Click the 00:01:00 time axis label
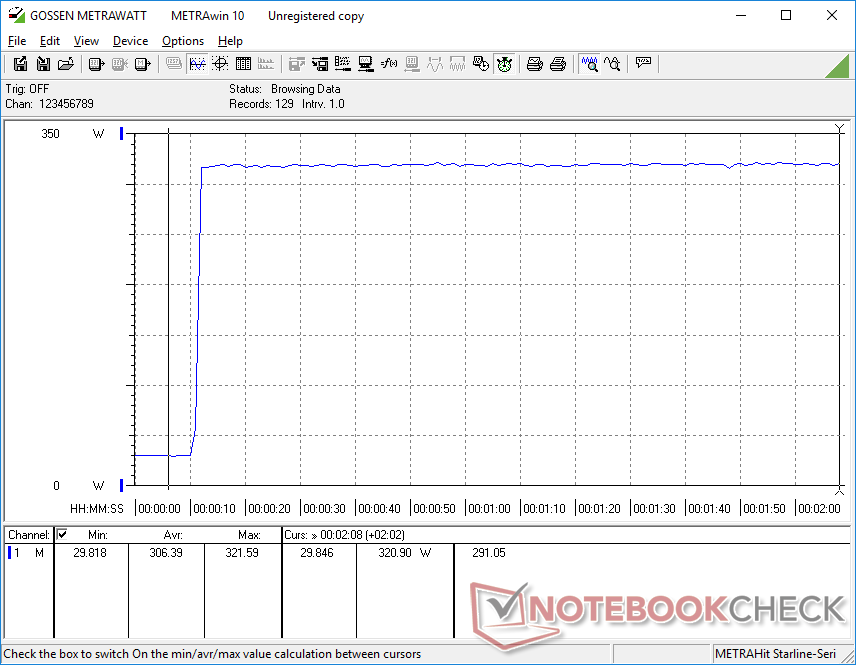This screenshot has width=856, height=665. coord(489,509)
